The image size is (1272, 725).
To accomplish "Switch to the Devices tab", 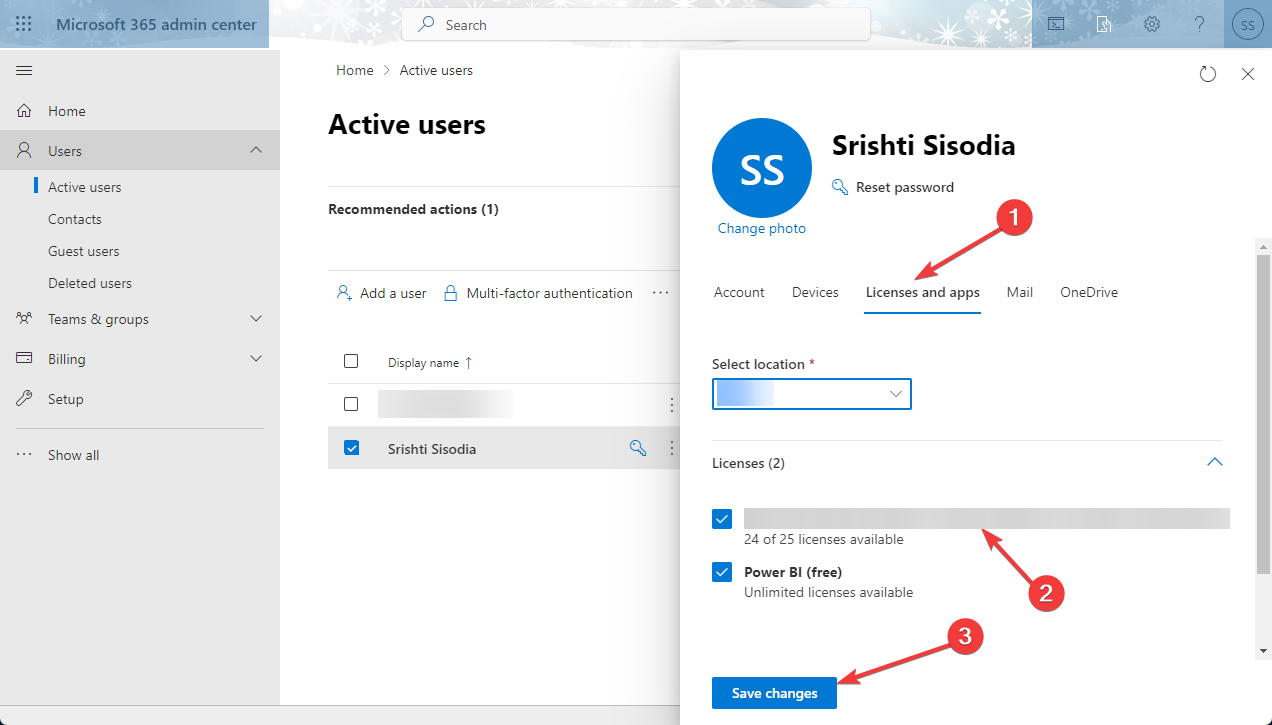I will point(815,292).
